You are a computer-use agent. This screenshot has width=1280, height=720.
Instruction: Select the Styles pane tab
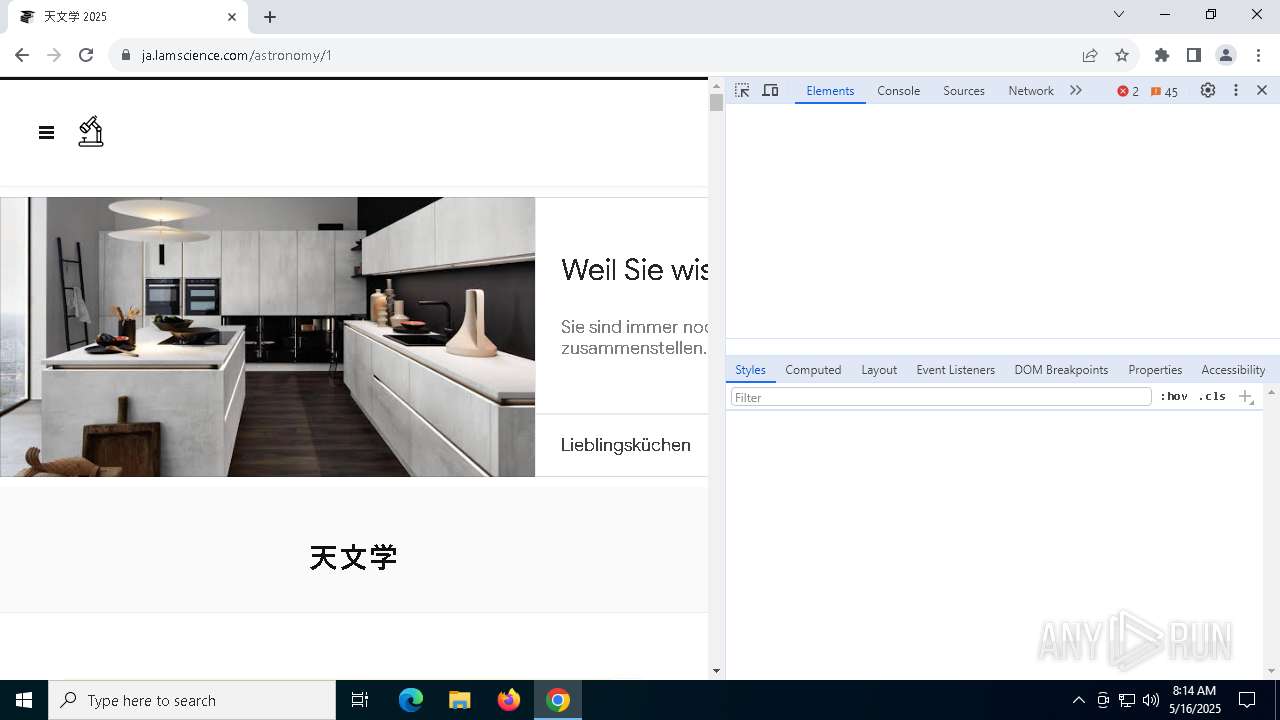coord(750,369)
